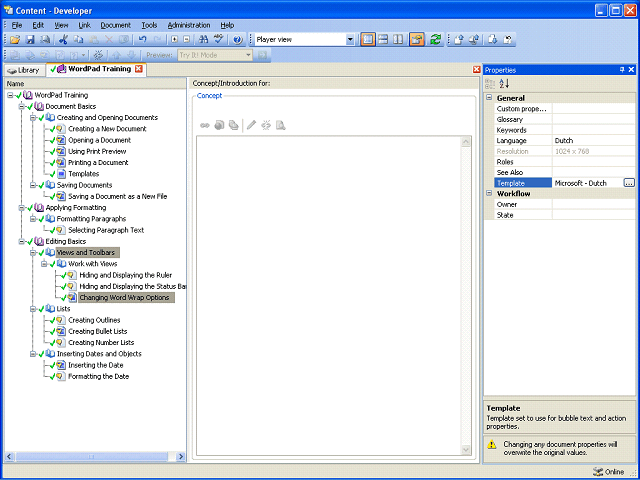
Task: Select the State workflow property
Action: pos(564,215)
